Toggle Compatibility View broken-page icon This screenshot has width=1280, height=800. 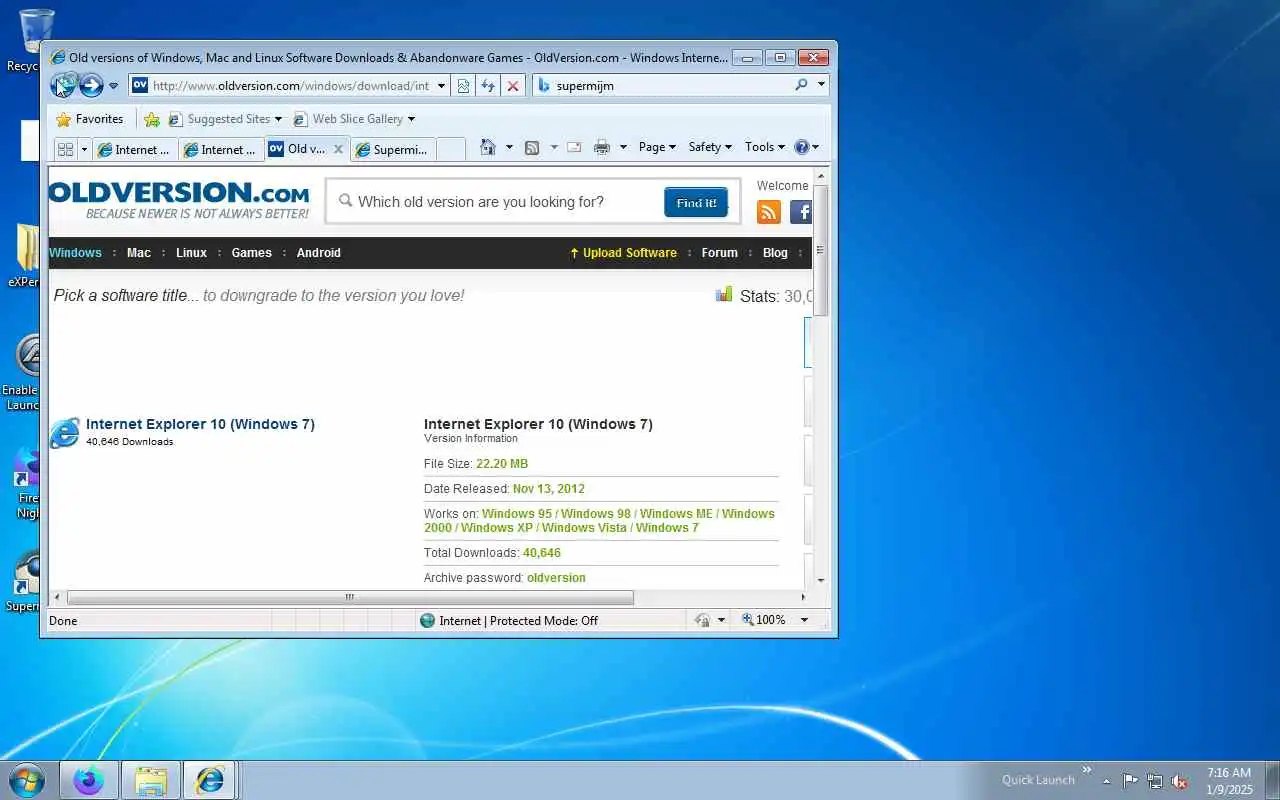tap(463, 86)
